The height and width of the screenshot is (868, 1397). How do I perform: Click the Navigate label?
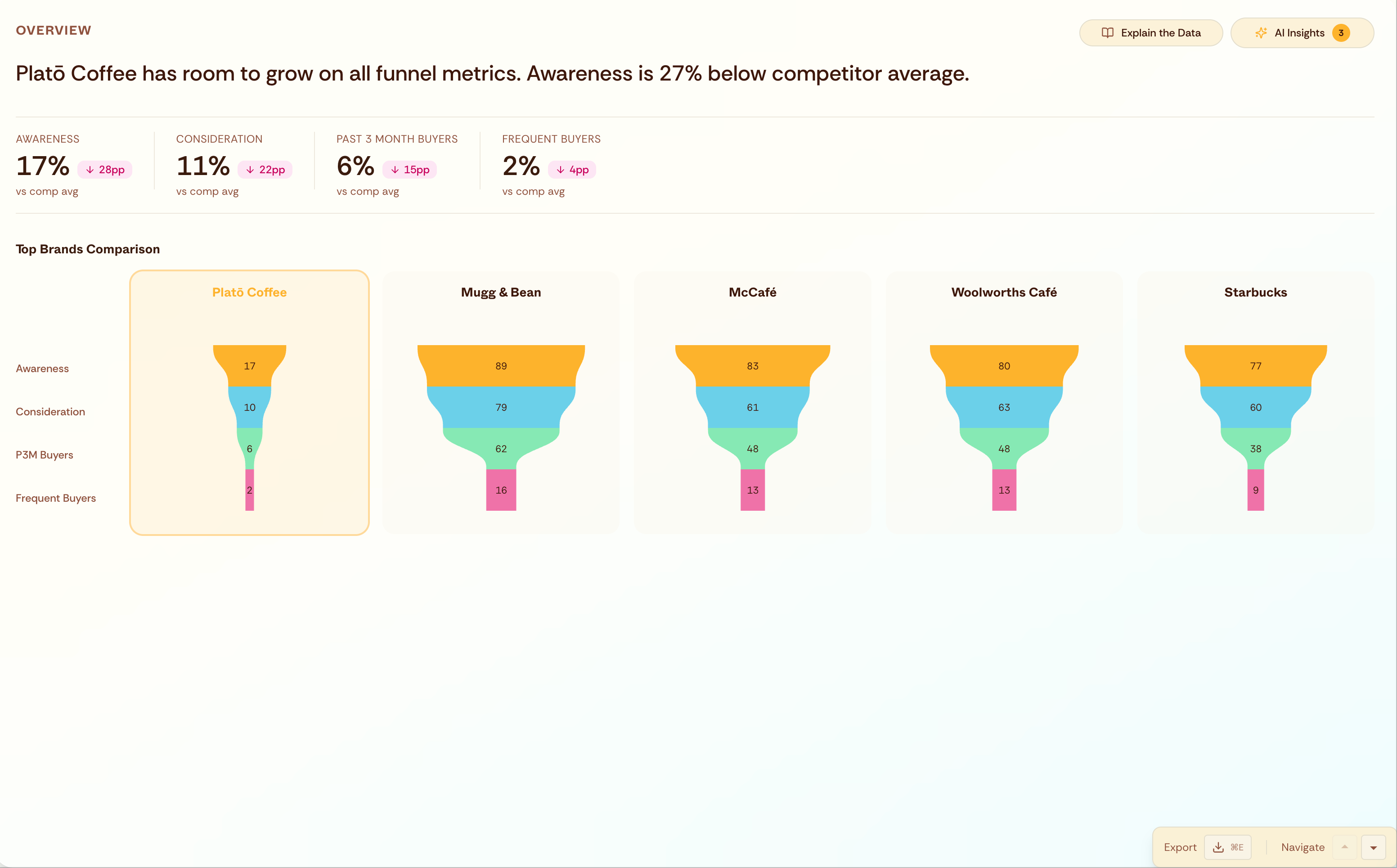coord(1303,847)
